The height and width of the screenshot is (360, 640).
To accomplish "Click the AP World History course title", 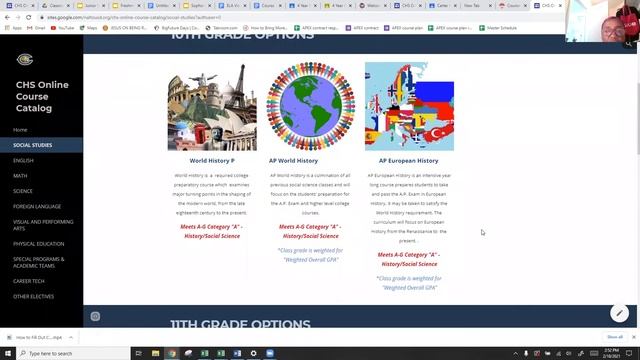I will click(x=293, y=161).
